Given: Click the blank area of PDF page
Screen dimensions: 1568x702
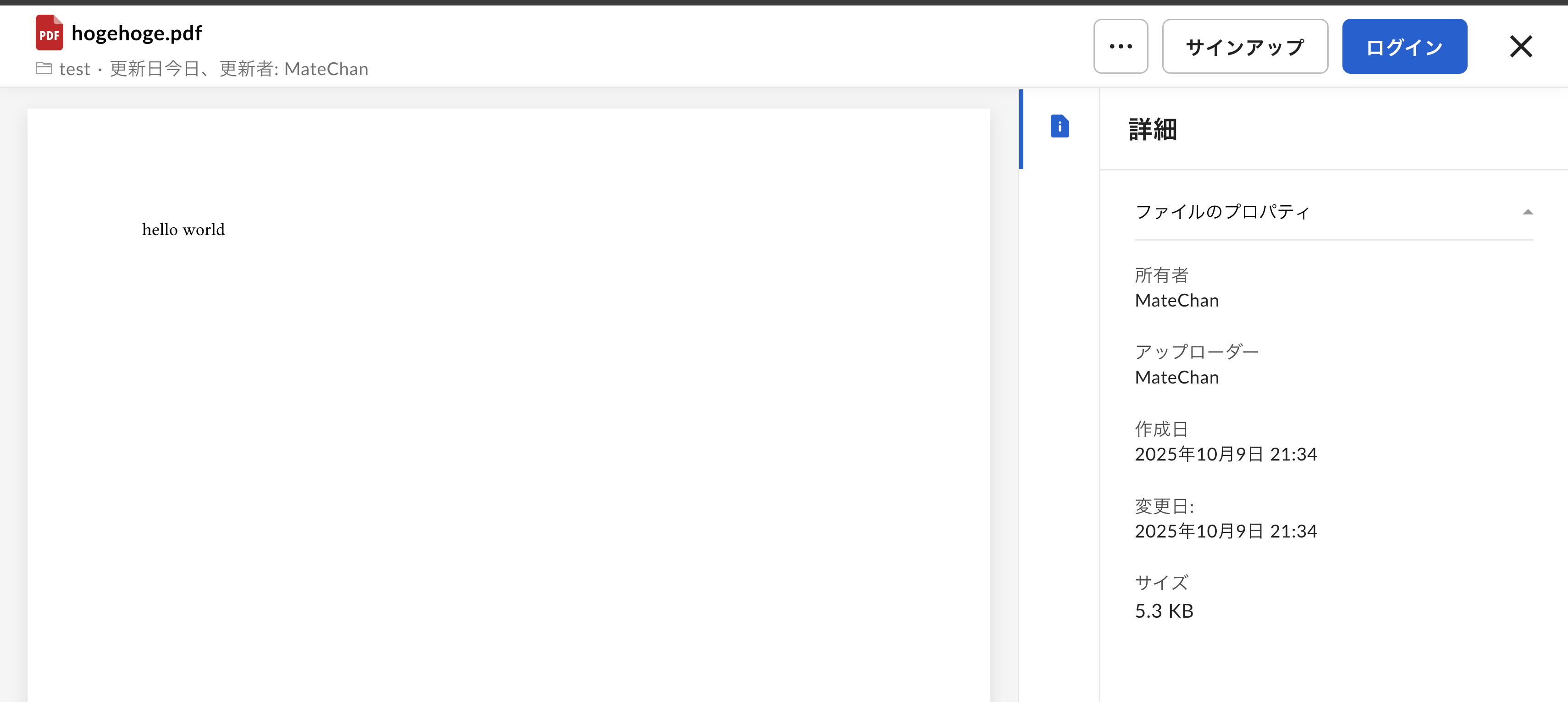Looking at the screenshot, I should click(508, 456).
